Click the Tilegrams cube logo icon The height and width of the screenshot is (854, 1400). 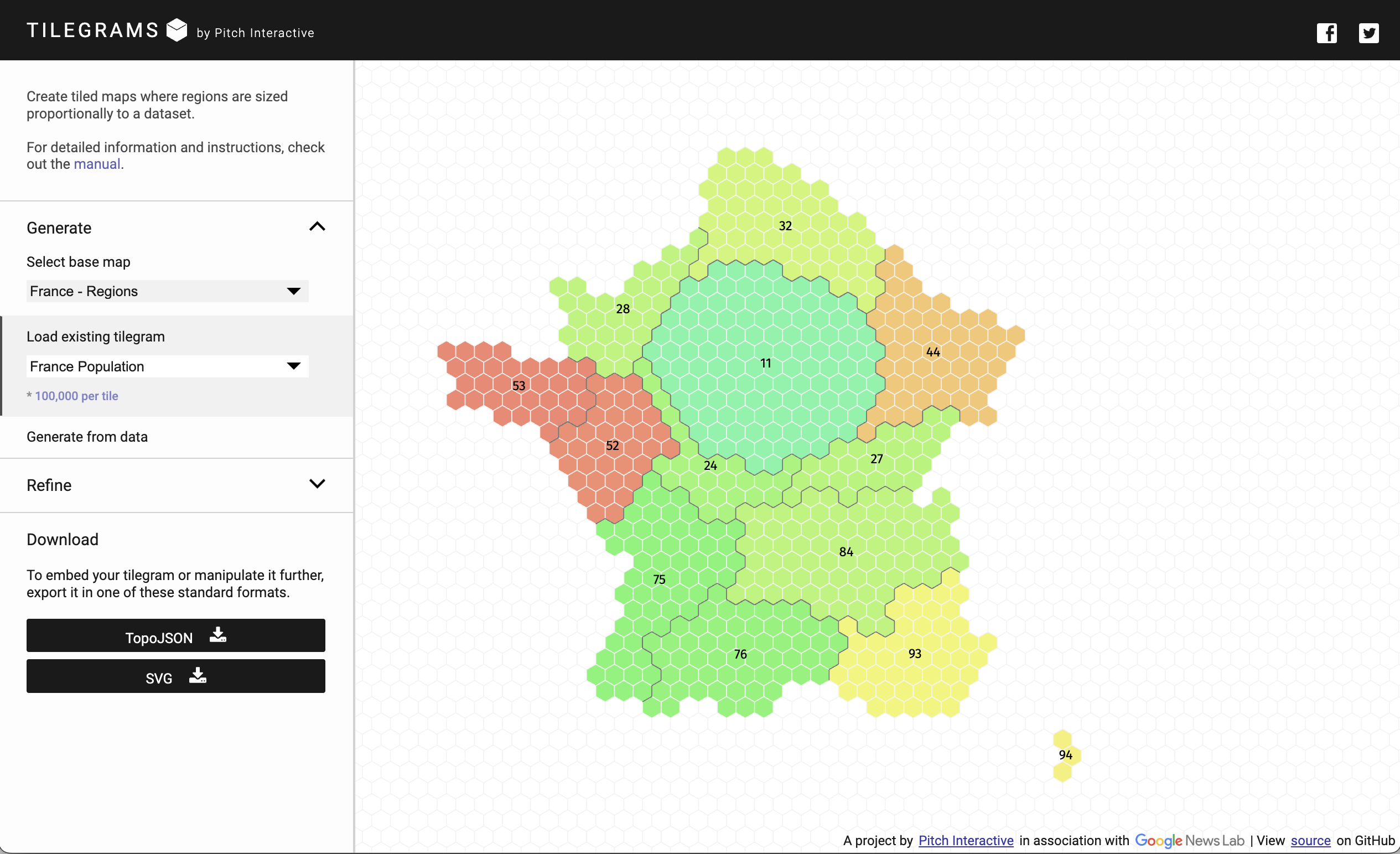pos(177,30)
